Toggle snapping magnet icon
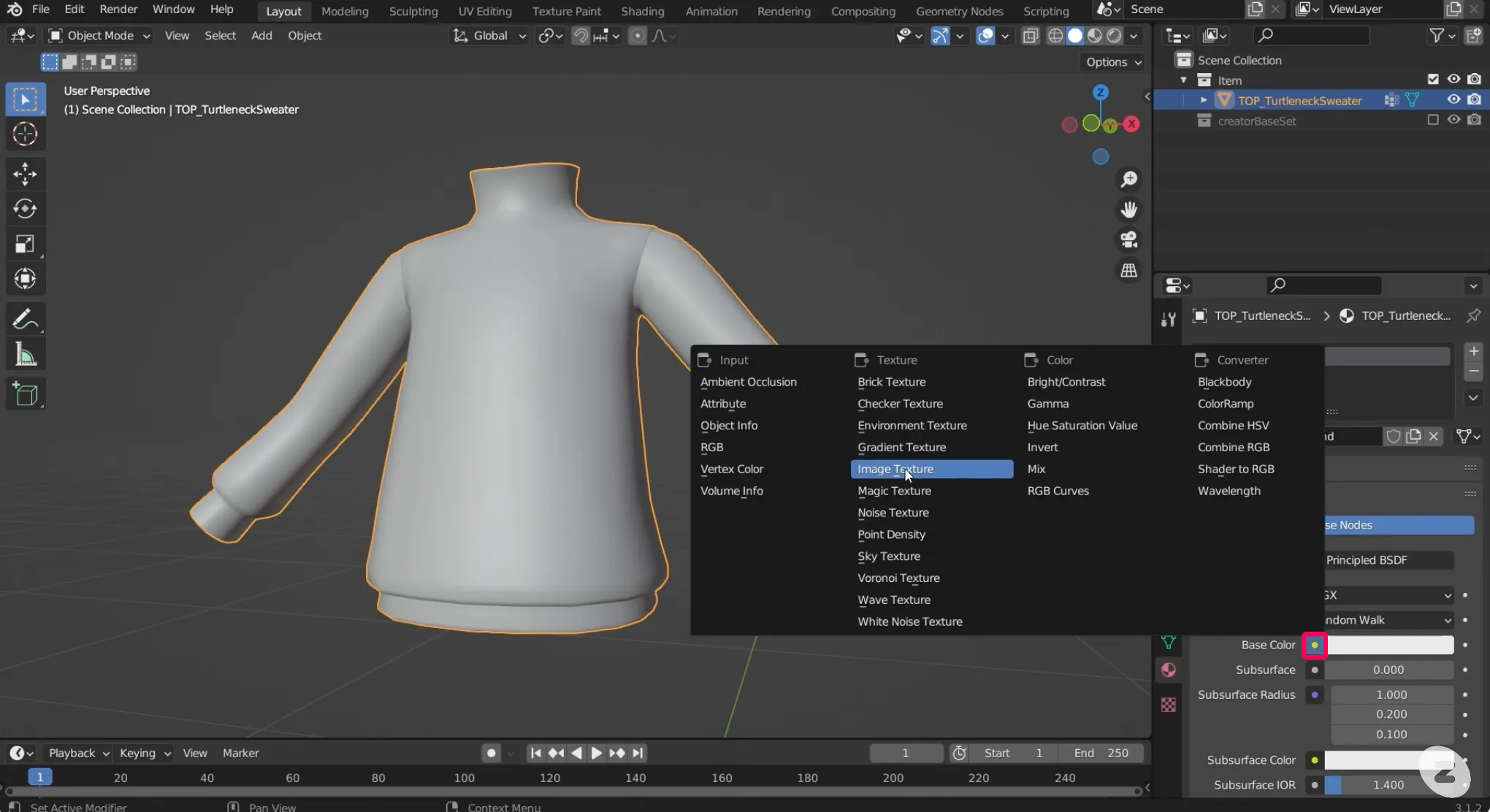The image size is (1490, 812). pos(581,36)
